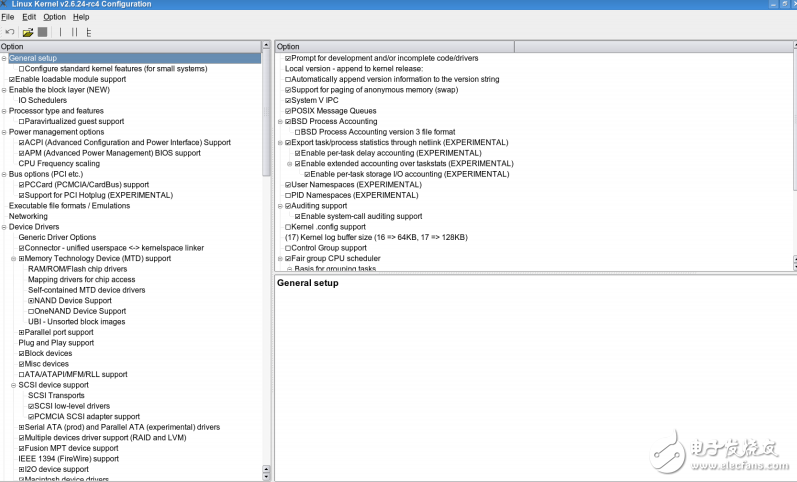Image resolution: width=797 pixels, height=482 pixels.
Task: Collapse Power management options node
Action: point(4,132)
